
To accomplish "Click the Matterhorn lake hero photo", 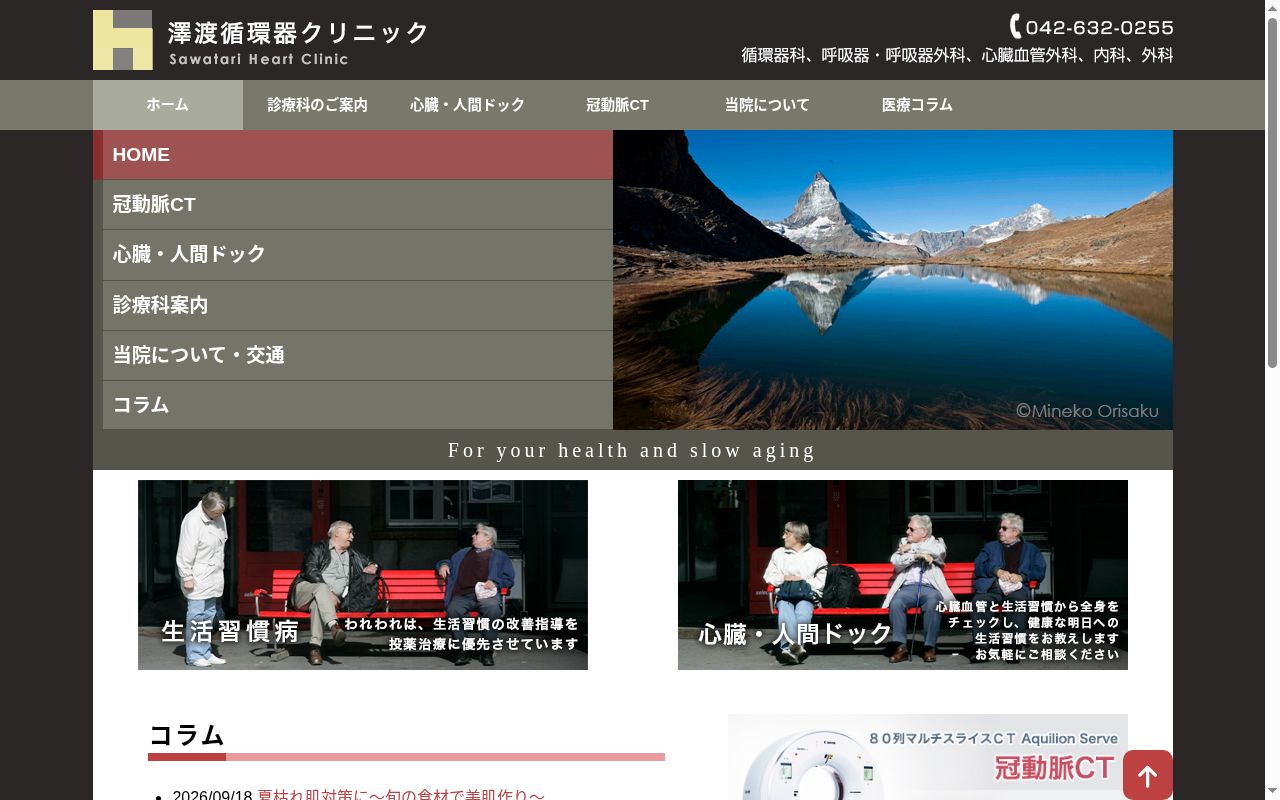I will point(893,280).
